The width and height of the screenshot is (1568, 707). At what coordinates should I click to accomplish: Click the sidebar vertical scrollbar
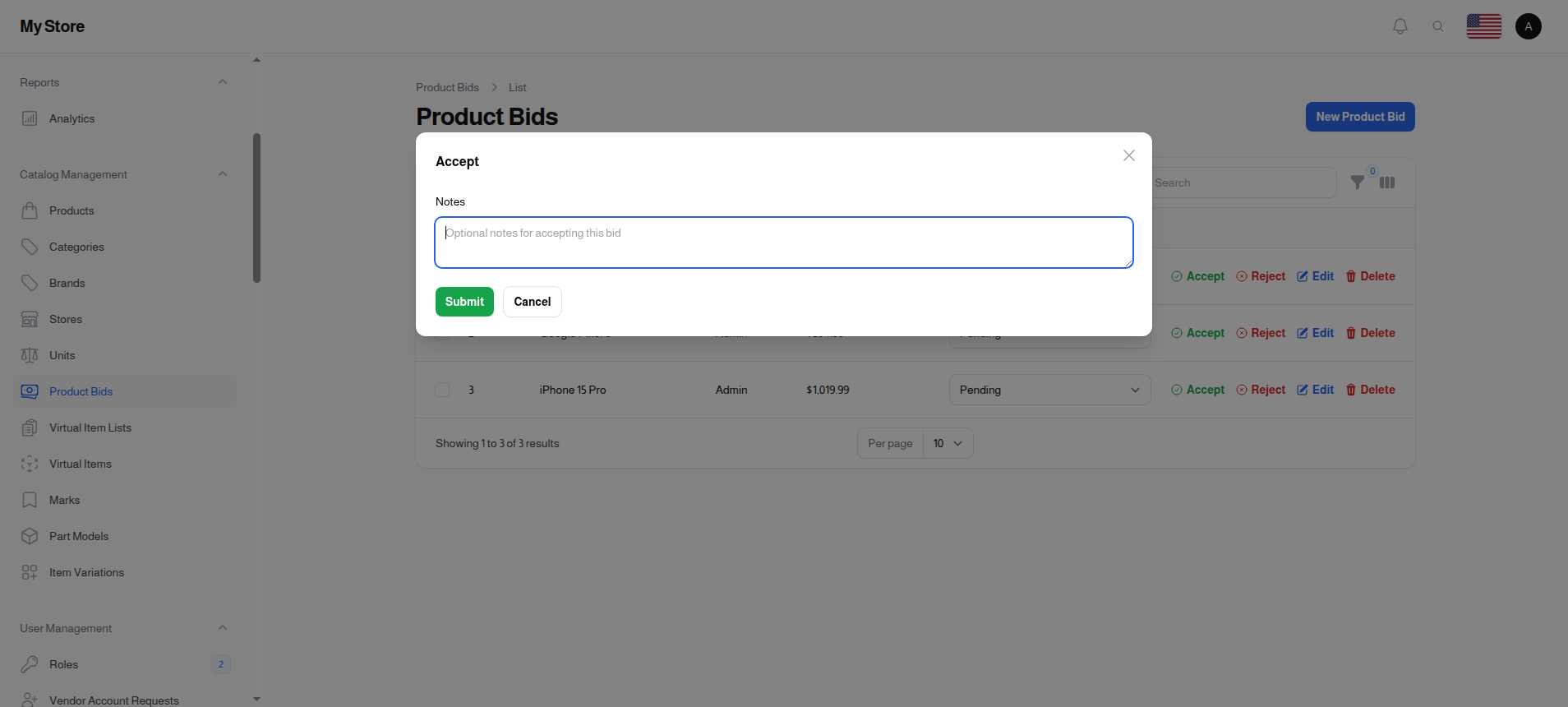click(256, 208)
